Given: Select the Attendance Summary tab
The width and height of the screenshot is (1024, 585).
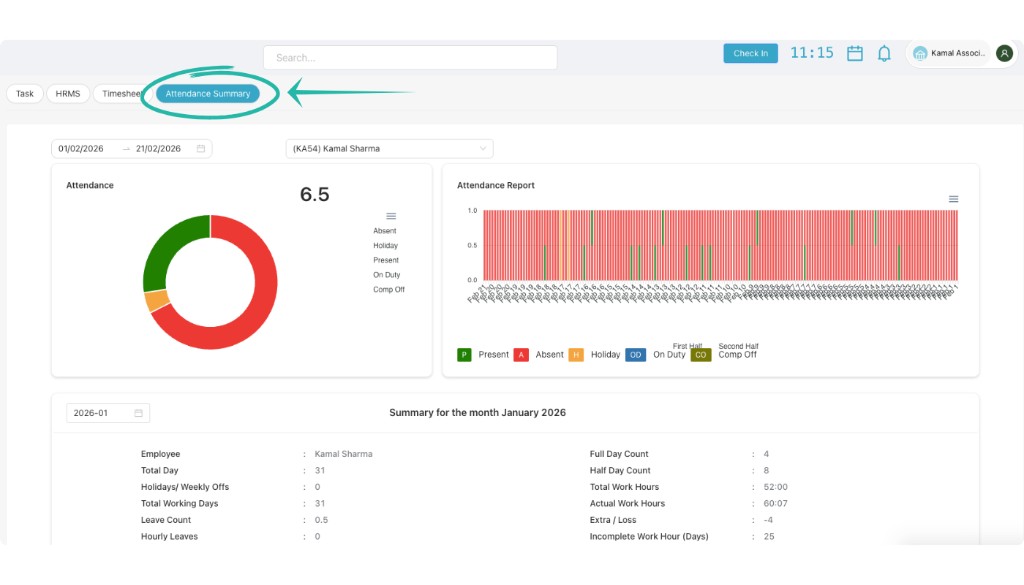Looking at the screenshot, I should (208, 94).
